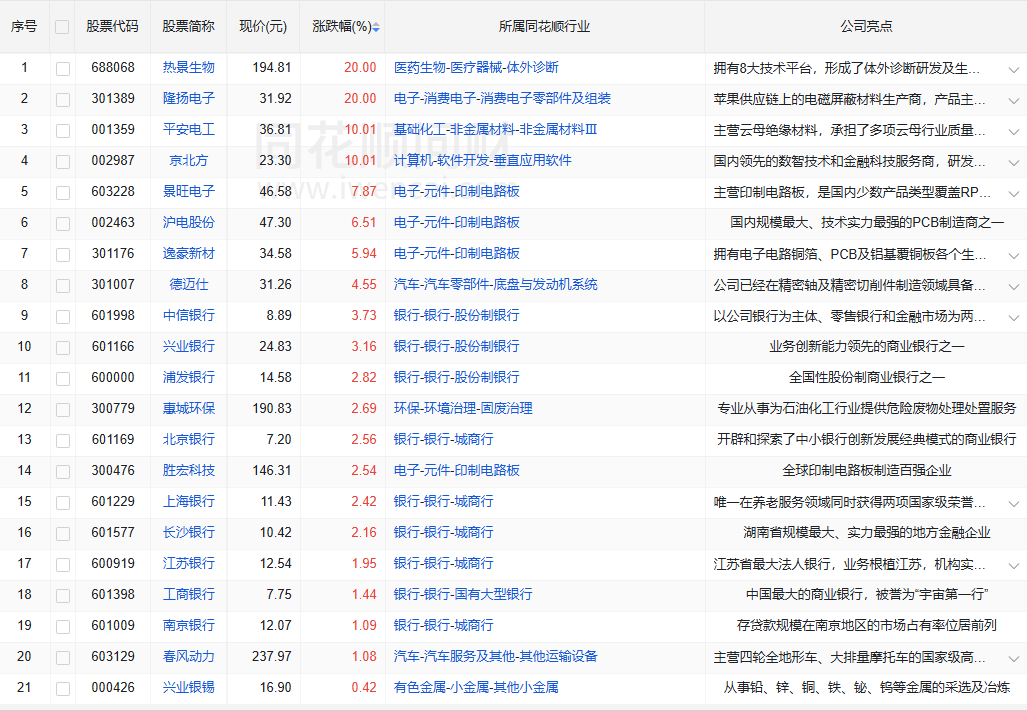
Task: Open 南京银行 stock details
Action: [189, 625]
